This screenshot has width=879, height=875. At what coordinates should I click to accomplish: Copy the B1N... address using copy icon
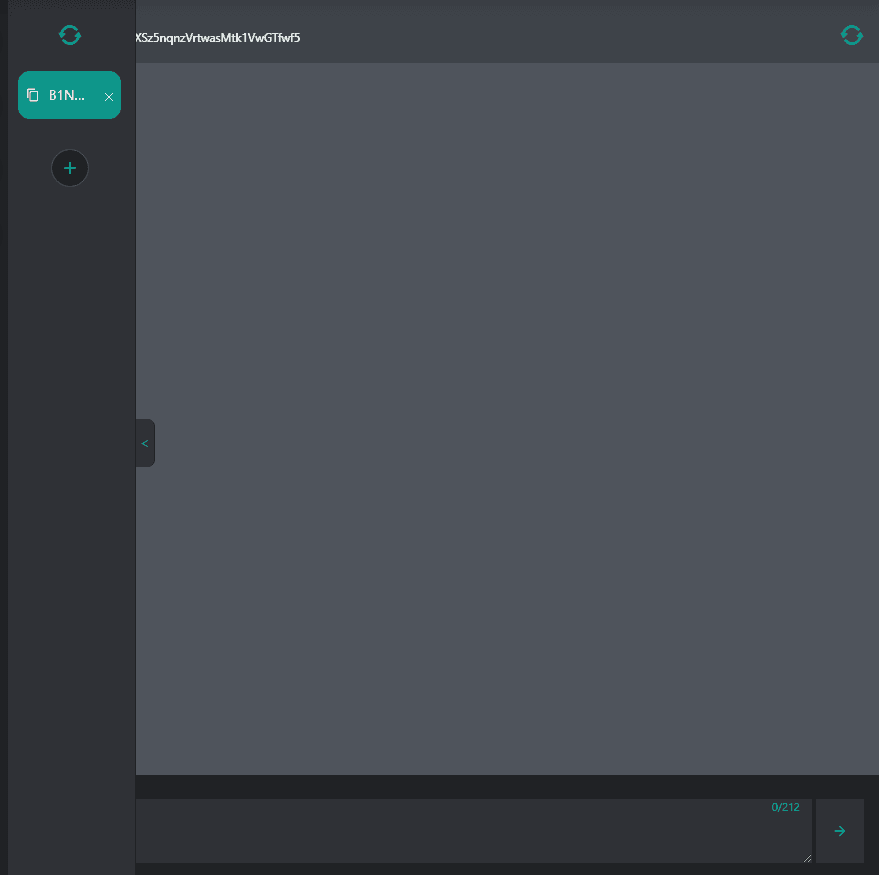(33, 95)
